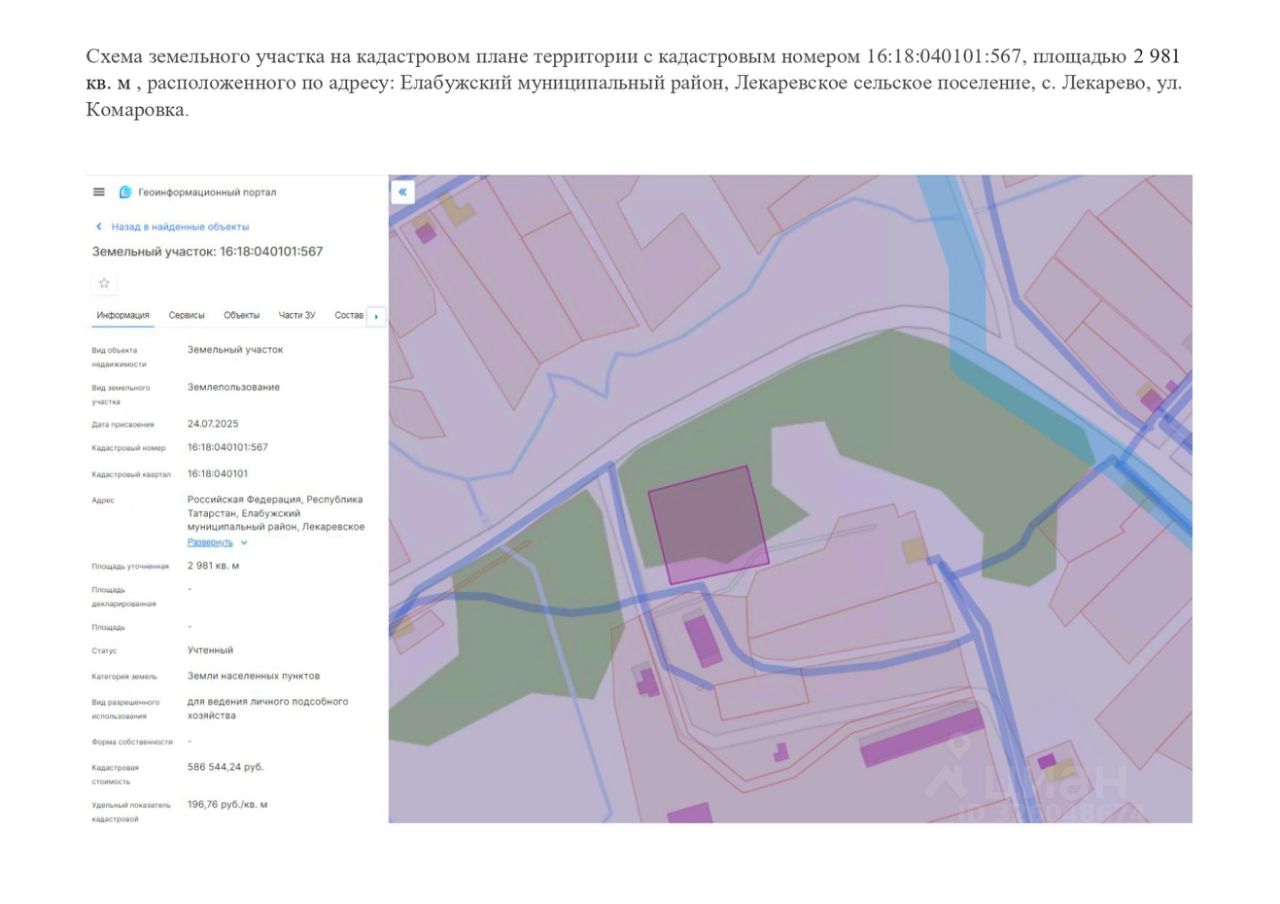Click the 'Дата присвоения' label
The width and height of the screenshot is (1280, 904).
click(x=121, y=424)
